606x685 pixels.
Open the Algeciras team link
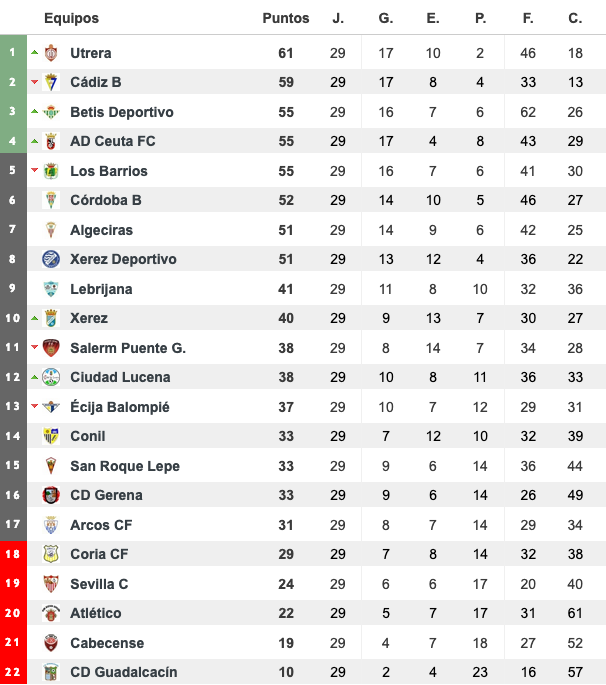tap(101, 230)
